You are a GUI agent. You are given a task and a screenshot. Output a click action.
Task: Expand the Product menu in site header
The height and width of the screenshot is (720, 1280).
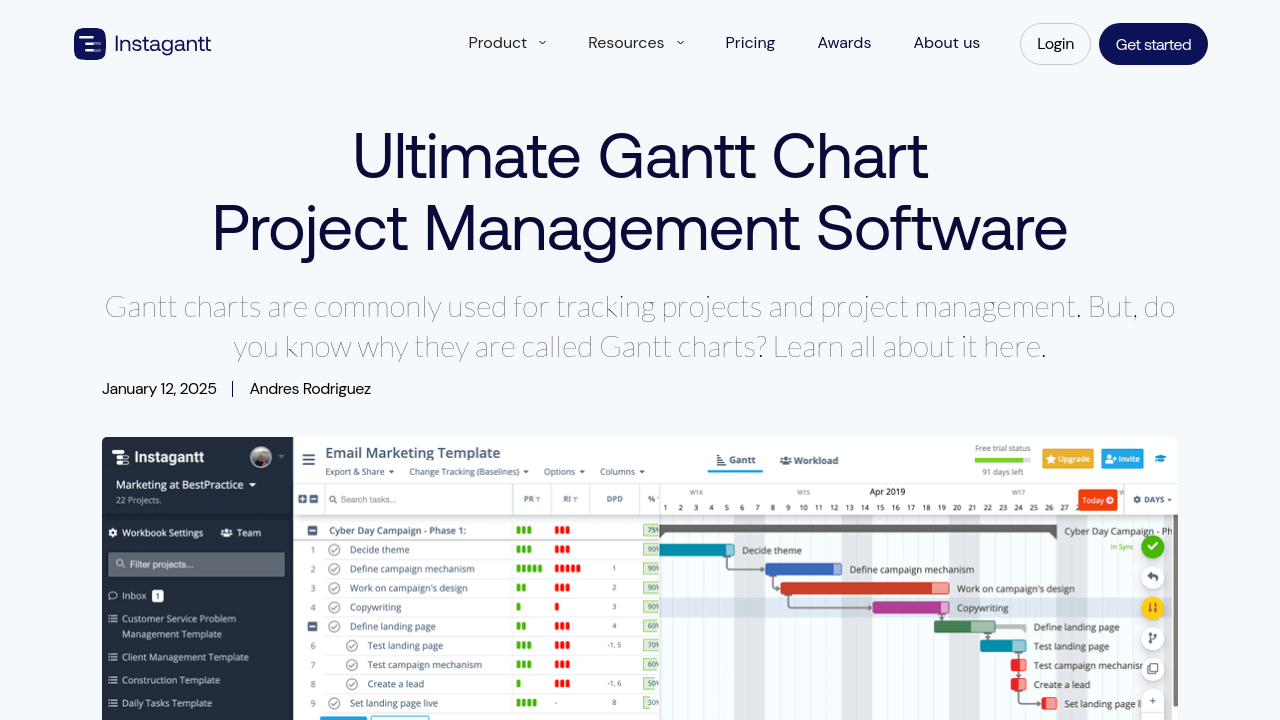[x=508, y=43]
